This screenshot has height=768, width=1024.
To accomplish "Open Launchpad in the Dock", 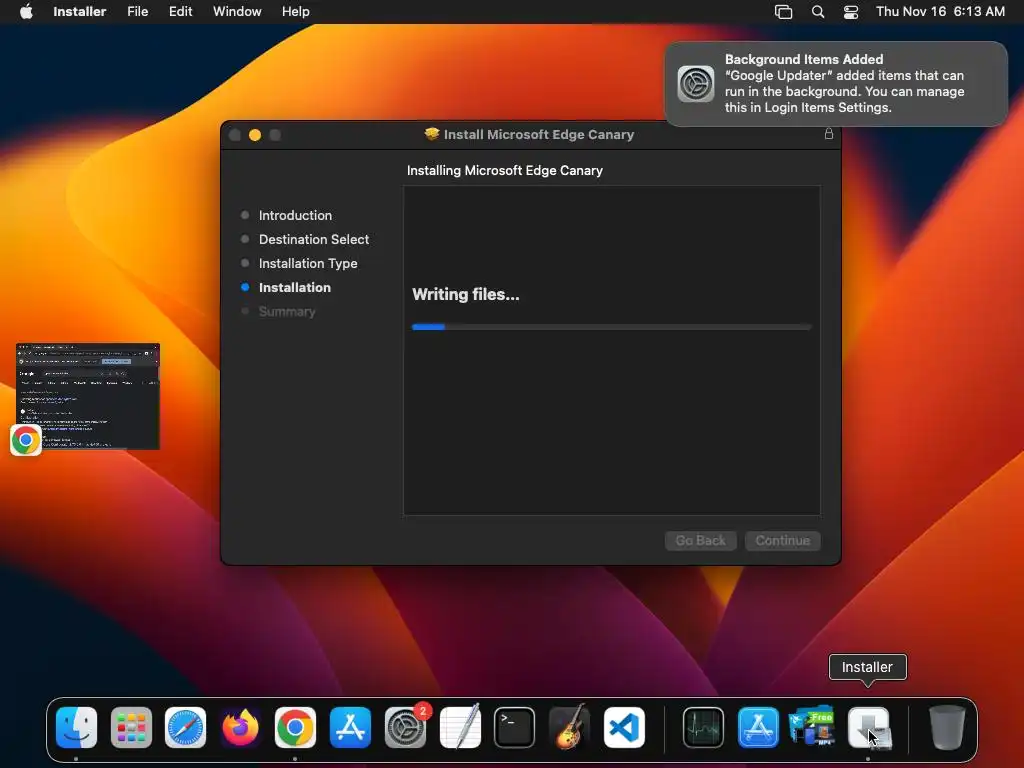I will (x=131, y=727).
